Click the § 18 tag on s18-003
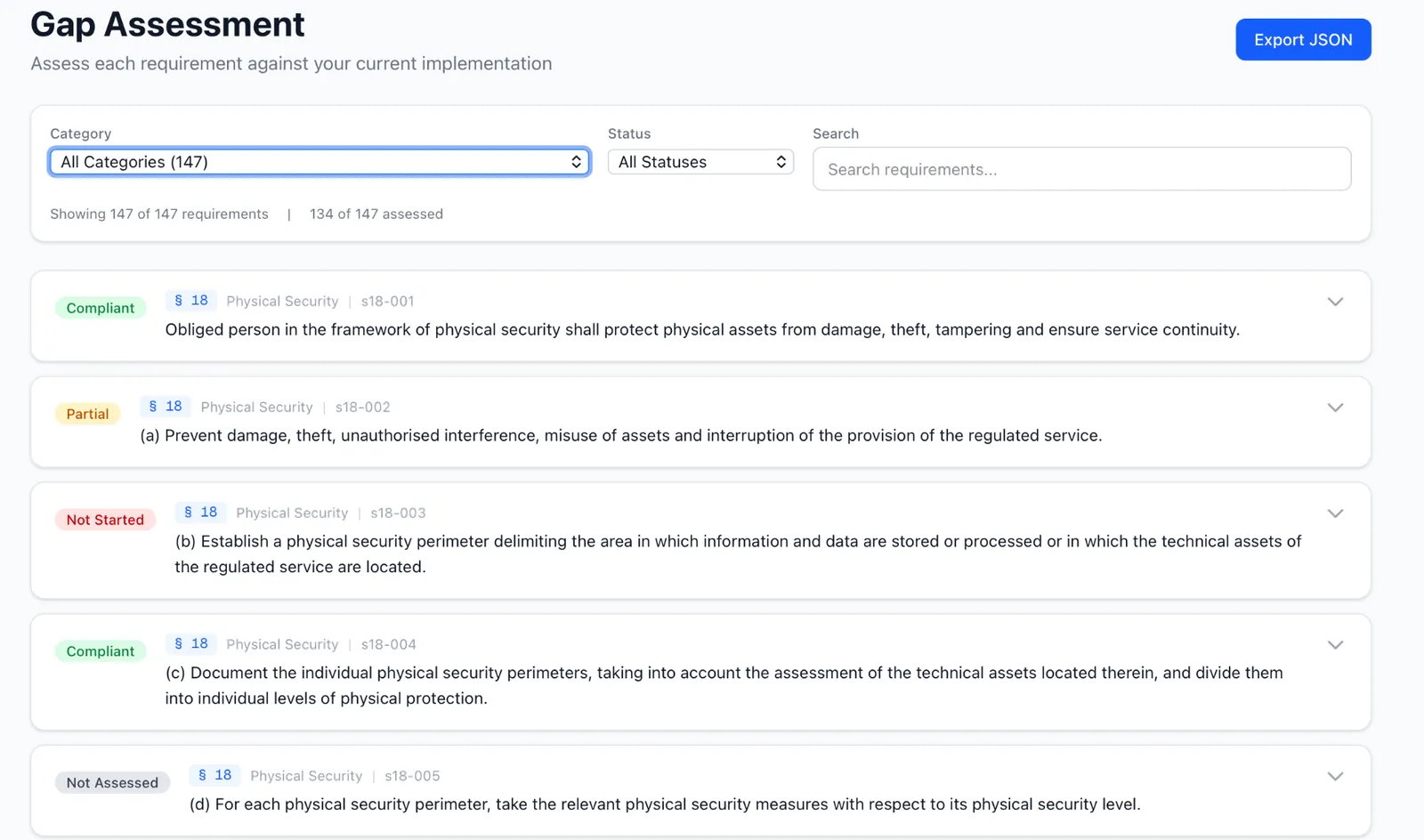Viewport: 1424px width, 840px height. pos(200,513)
